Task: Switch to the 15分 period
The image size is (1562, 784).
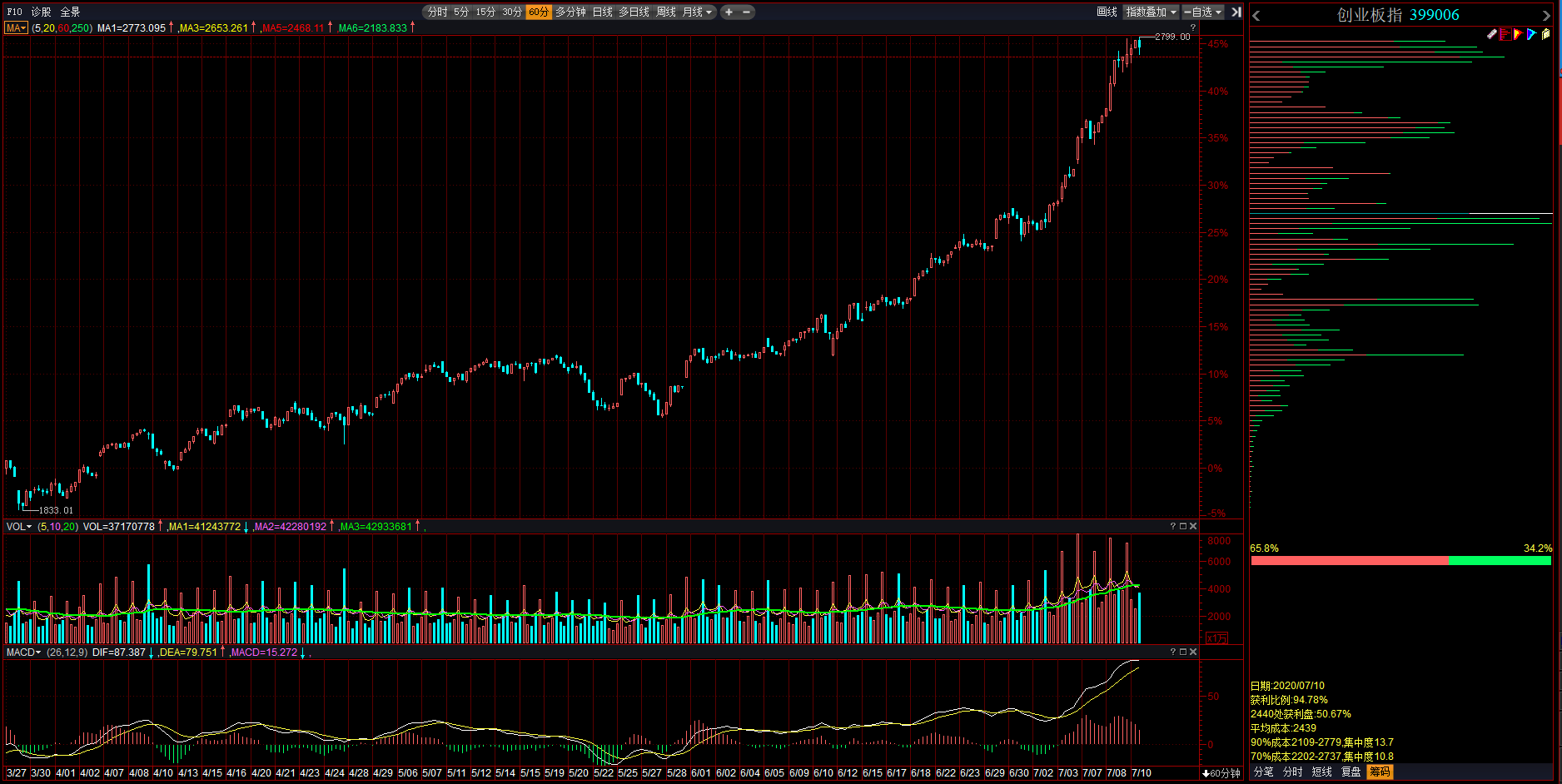Action: (x=485, y=12)
